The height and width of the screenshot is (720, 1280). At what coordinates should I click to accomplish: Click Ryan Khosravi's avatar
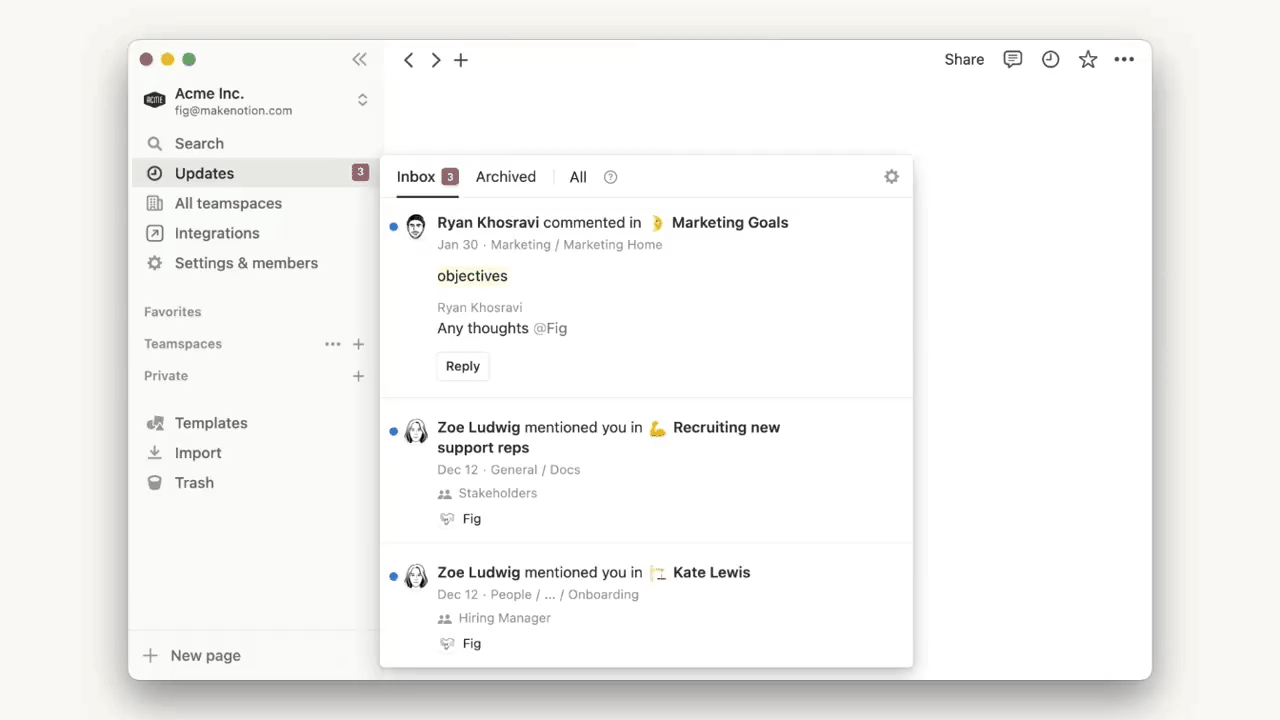tap(416, 227)
